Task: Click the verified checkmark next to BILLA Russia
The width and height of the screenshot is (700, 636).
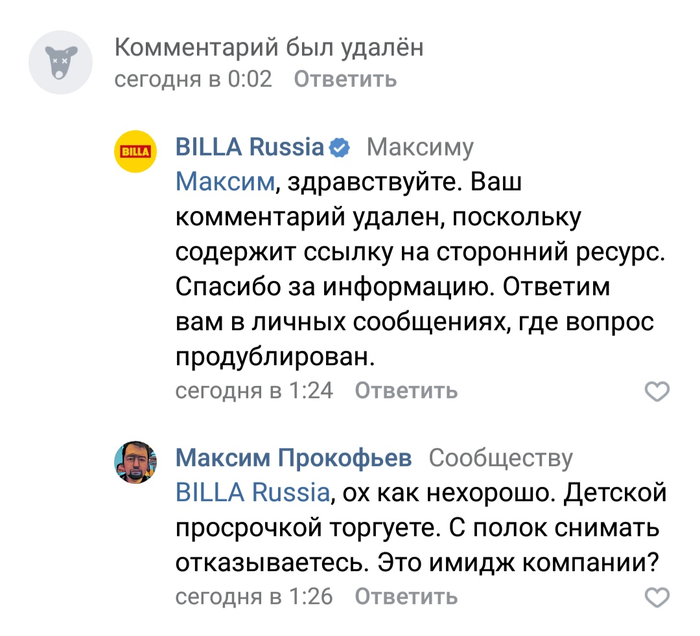Action: (x=340, y=148)
